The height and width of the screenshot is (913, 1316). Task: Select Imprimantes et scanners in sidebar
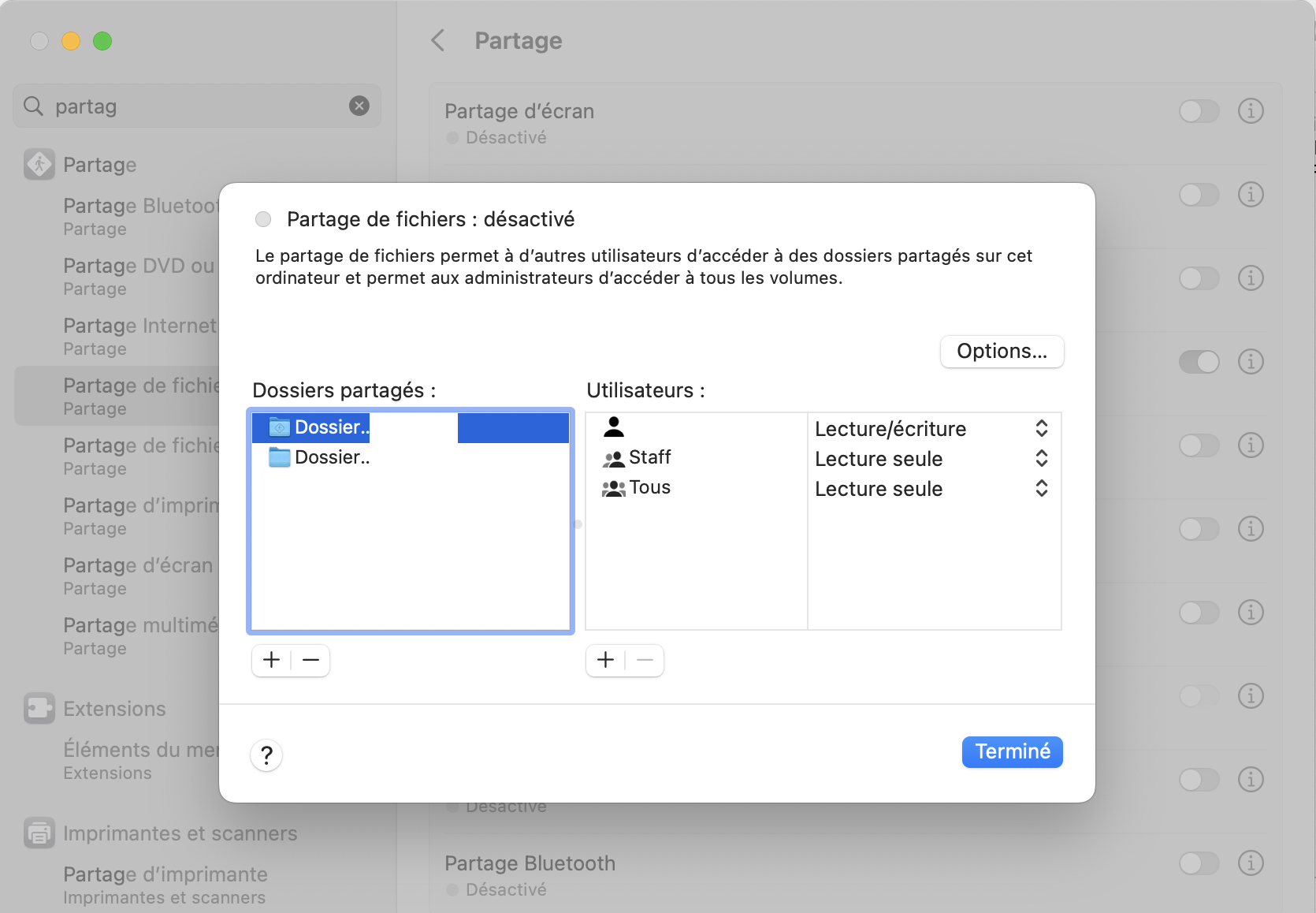(x=180, y=833)
